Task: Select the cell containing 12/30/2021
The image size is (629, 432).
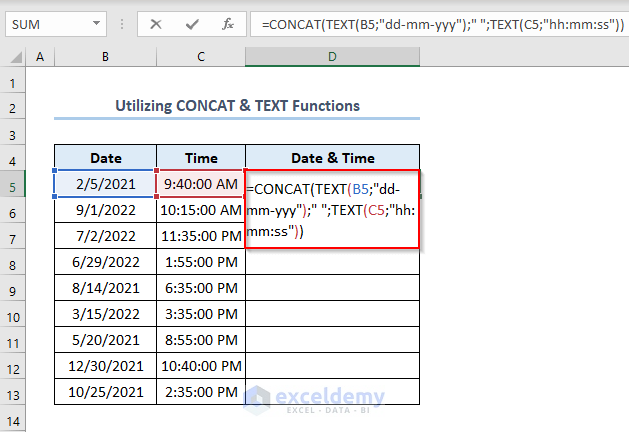Action: tap(104, 368)
